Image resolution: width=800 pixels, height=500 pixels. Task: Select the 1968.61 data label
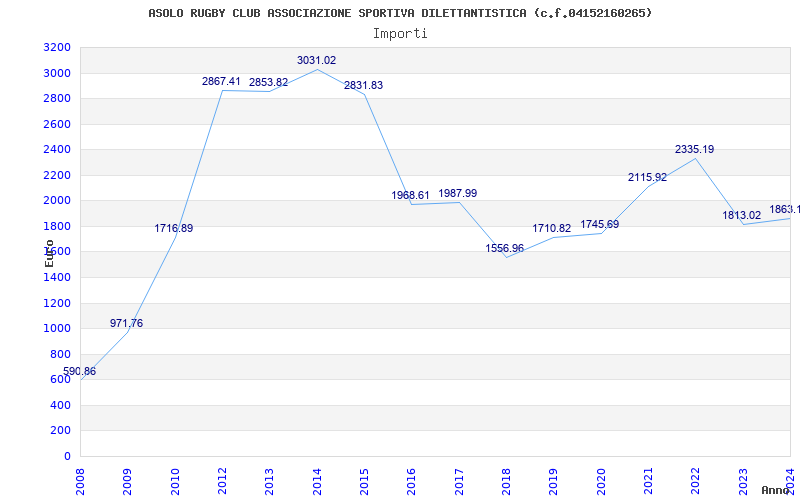coord(411,195)
